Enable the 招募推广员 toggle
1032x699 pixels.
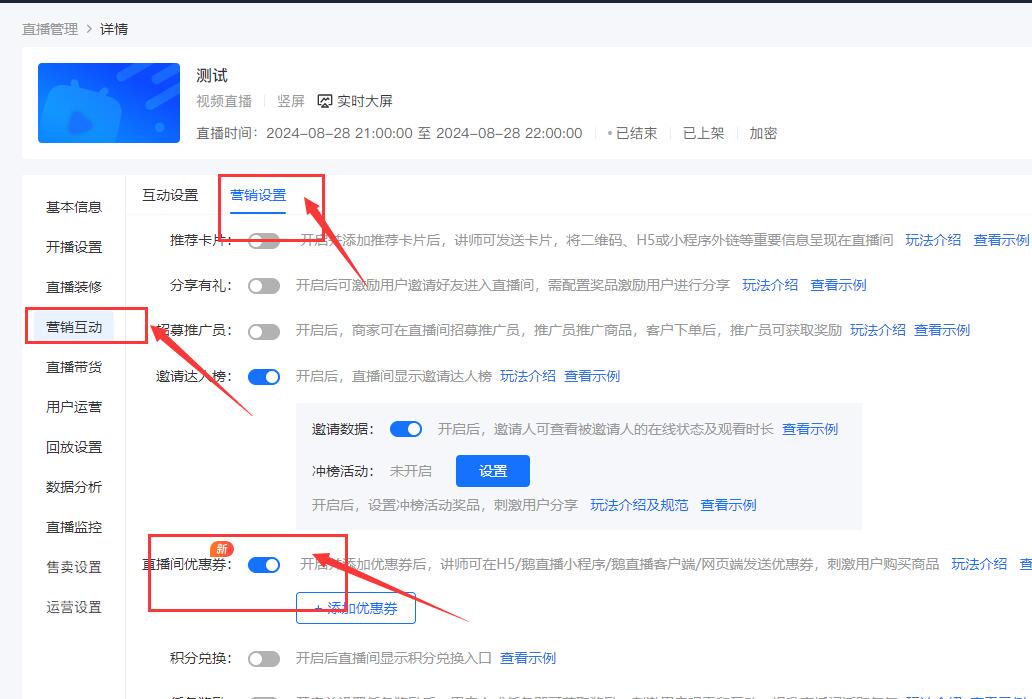(264, 330)
